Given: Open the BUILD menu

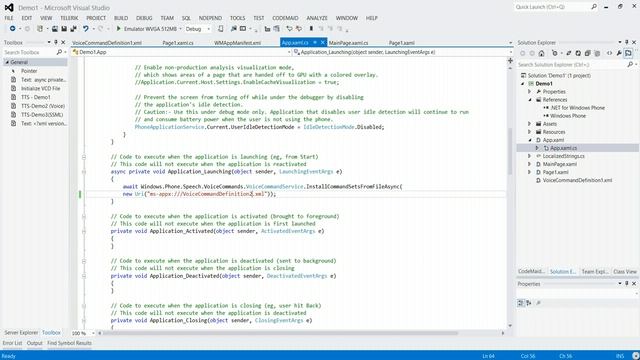Looking at the screenshot, I should (x=121, y=18).
